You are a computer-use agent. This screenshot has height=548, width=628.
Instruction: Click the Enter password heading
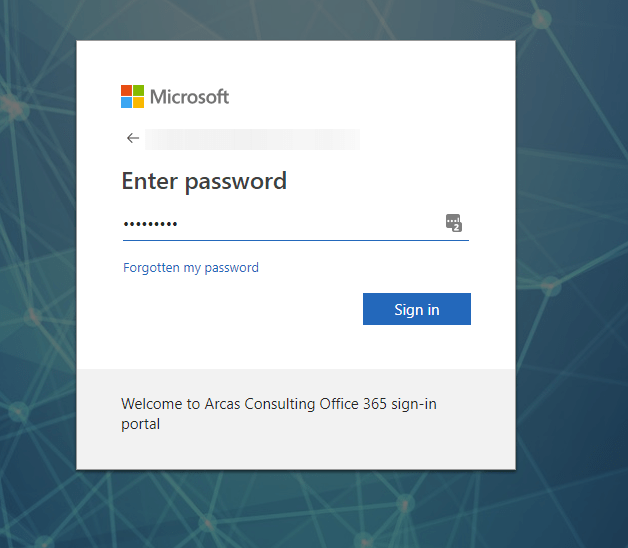(204, 181)
